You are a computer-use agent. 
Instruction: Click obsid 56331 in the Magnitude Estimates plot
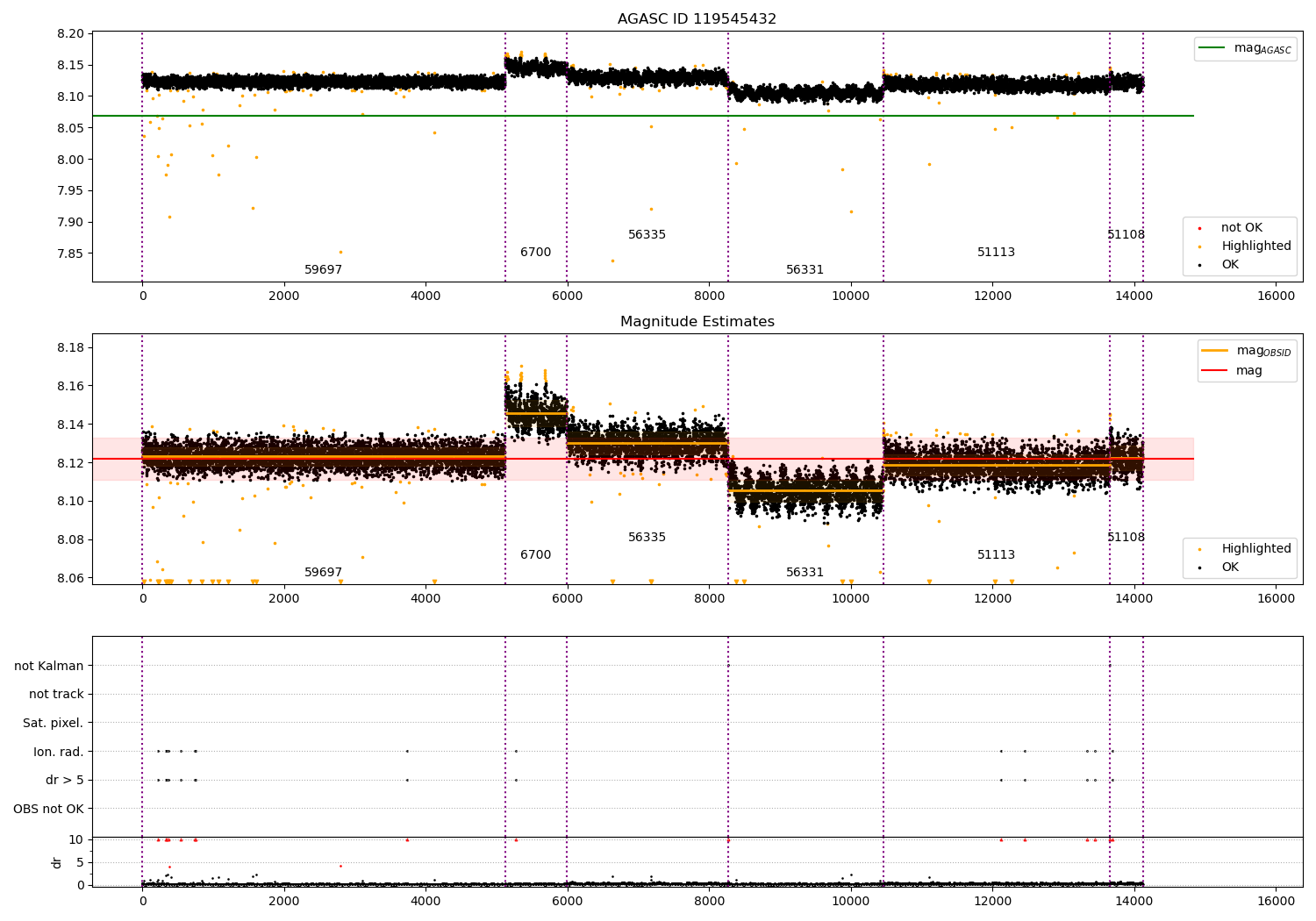pos(805,573)
